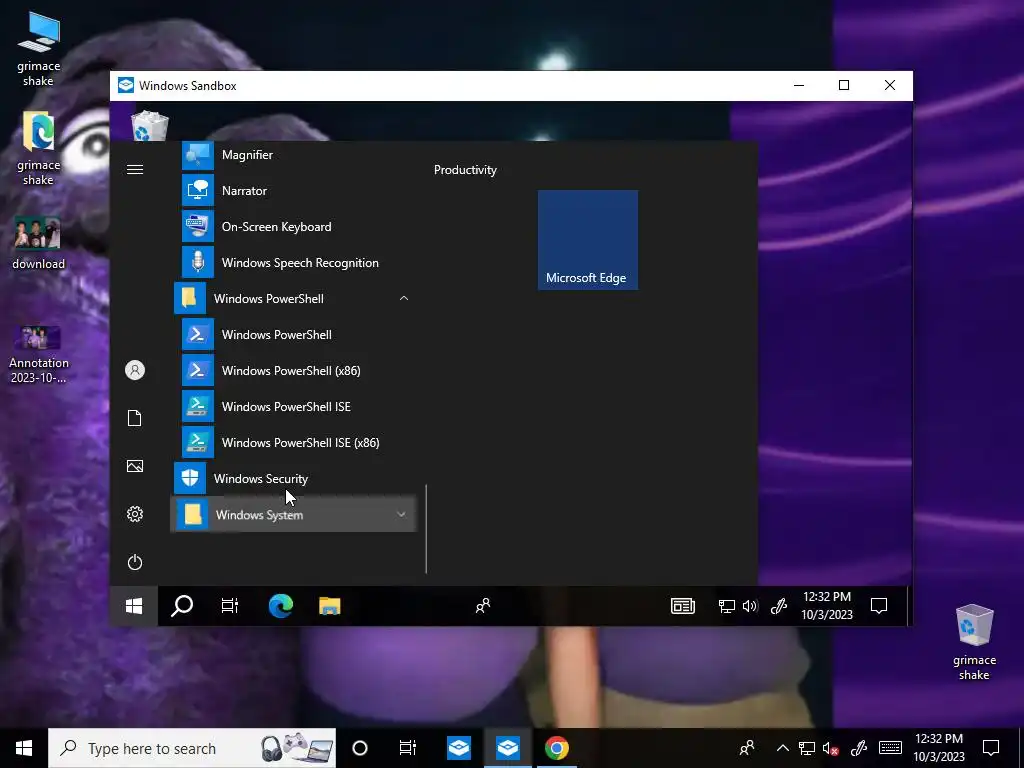Open Cortana circle on host taskbar
1024x768 pixels.
click(360, 748)
